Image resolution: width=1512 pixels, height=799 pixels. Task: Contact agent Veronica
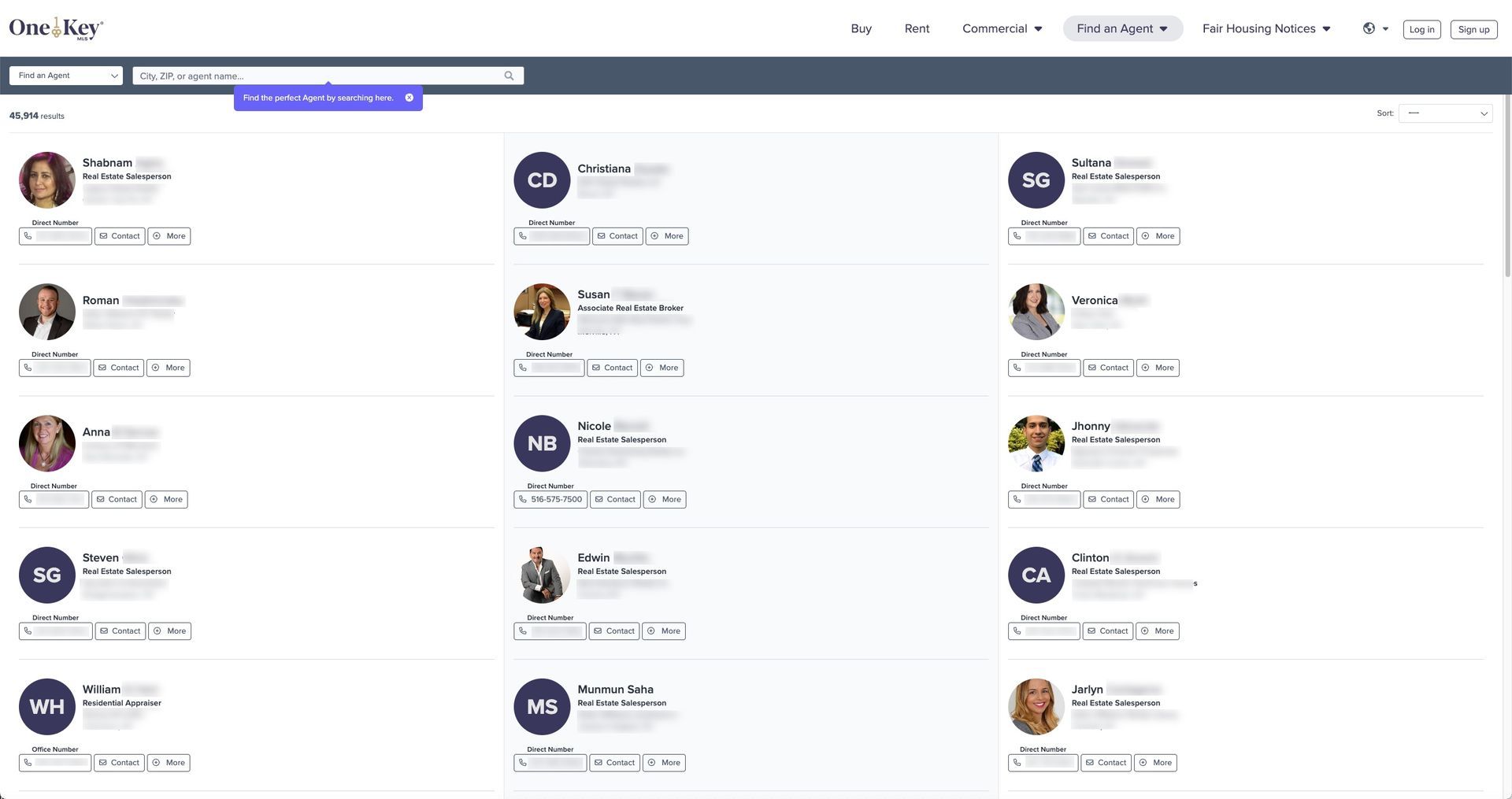point(1109,368)
